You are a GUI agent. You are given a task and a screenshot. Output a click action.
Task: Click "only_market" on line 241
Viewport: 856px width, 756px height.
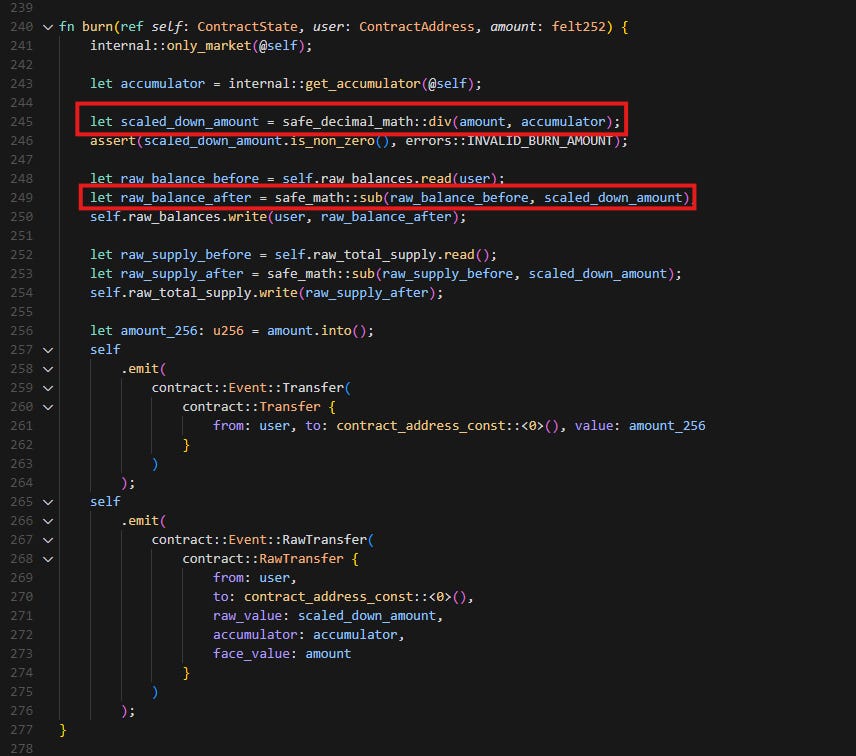[x=209, y=46]
